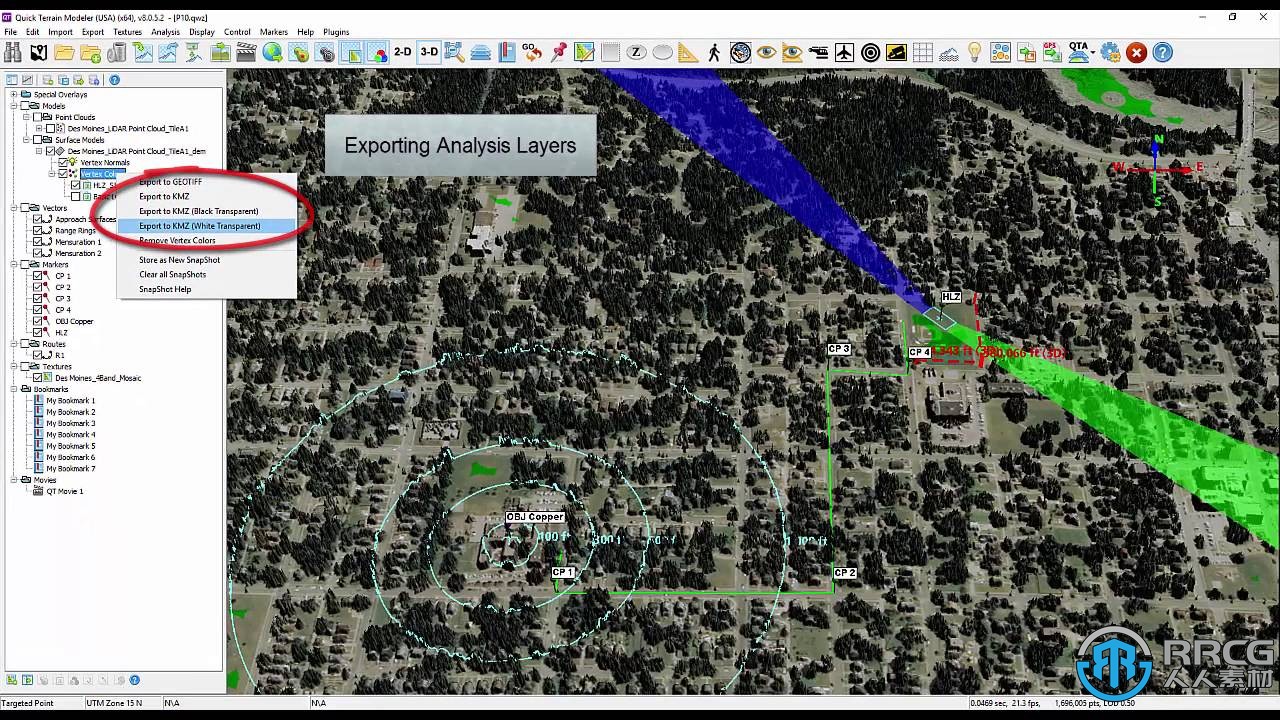Click the helicopter landing zone icon
This screenshot has height=720, width=1280.
(x=818, y=52)
